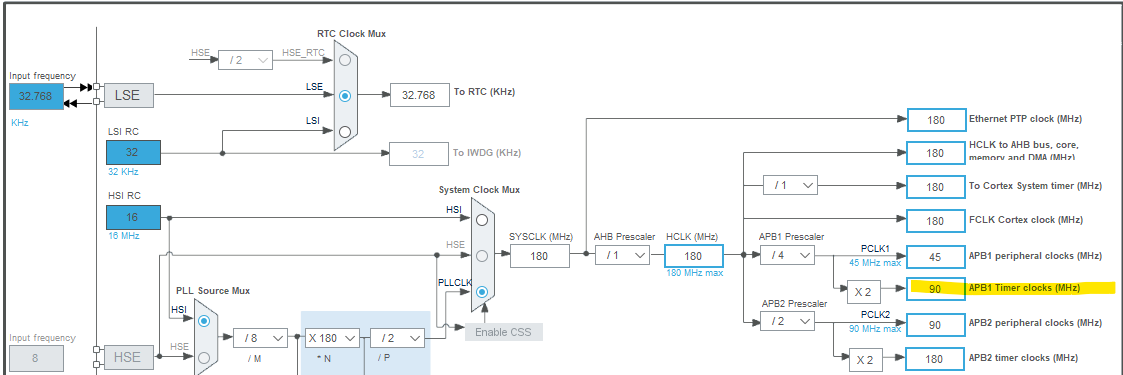Click the "FCLK Cortex clock (MHz)" label
Viewport: 1123px width, 375px height.
[x=1026, y=220]
